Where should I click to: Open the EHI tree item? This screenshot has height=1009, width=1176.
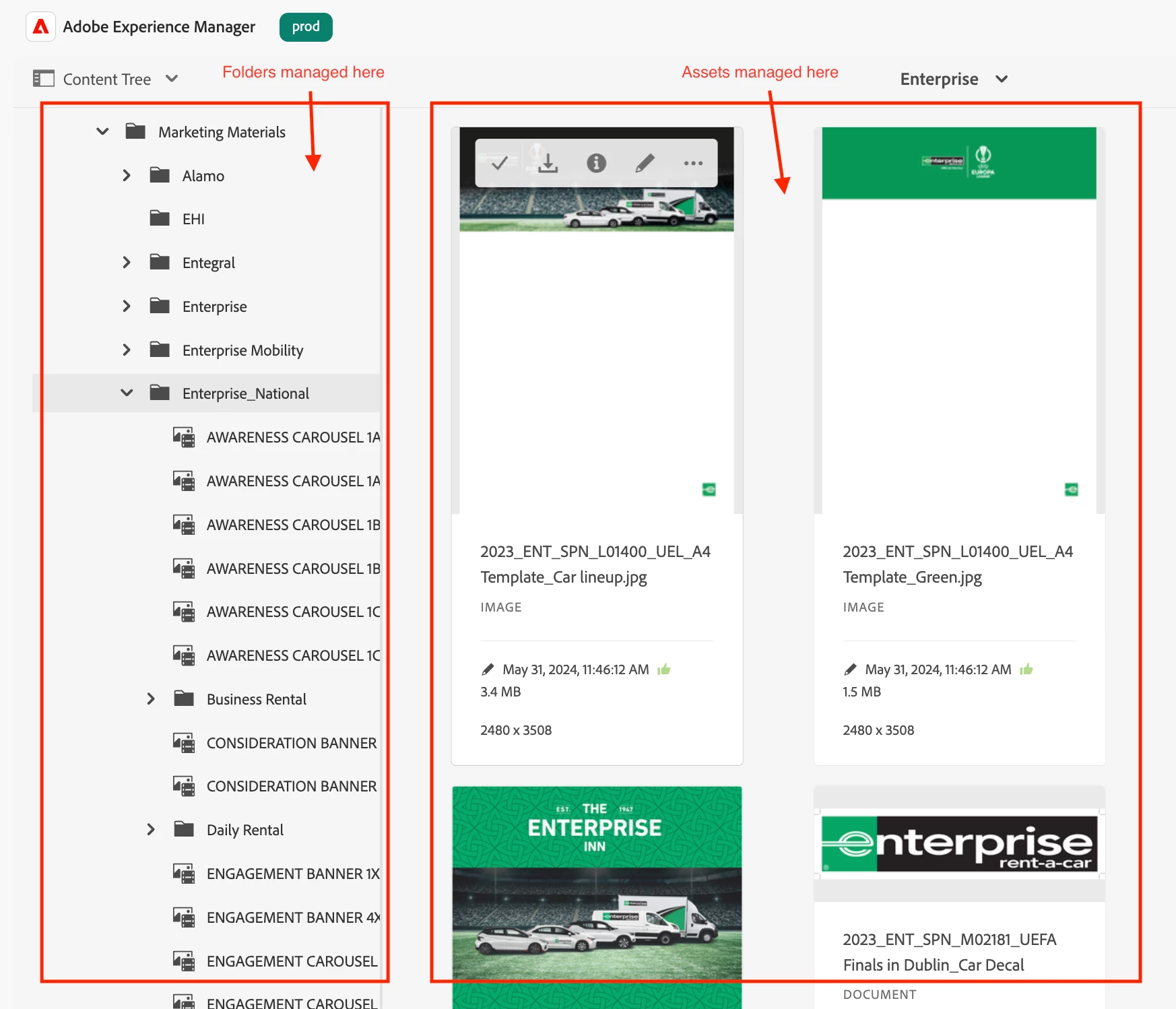point(193,219)
